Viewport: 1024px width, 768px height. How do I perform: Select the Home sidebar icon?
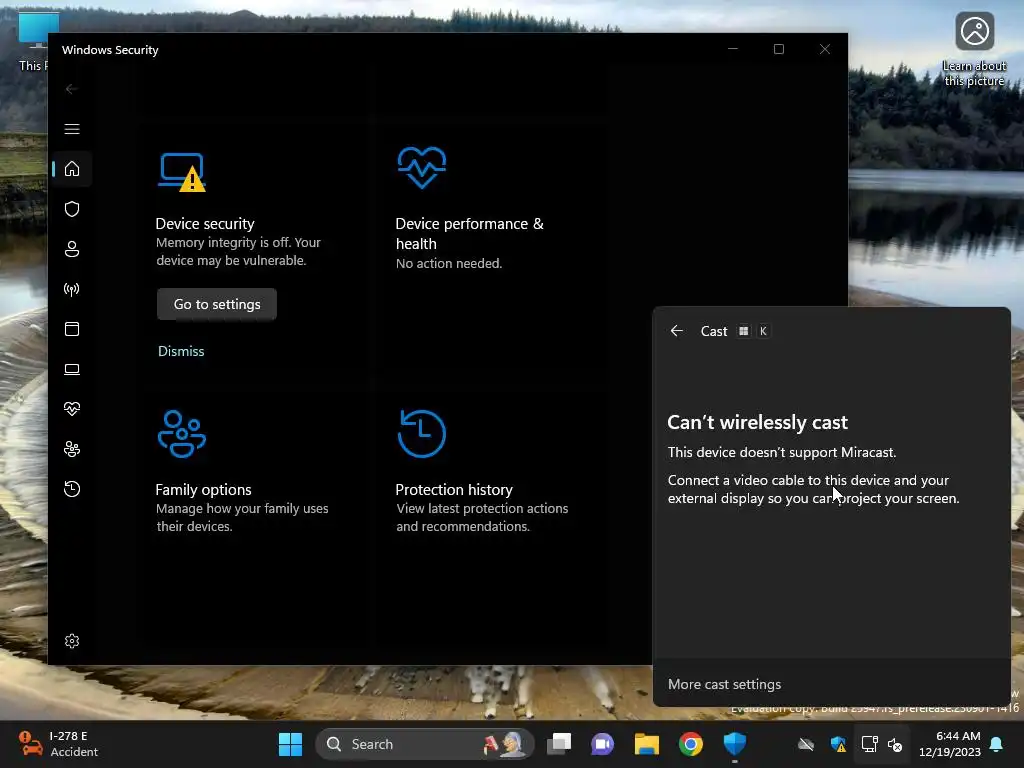tap(72, 168)
